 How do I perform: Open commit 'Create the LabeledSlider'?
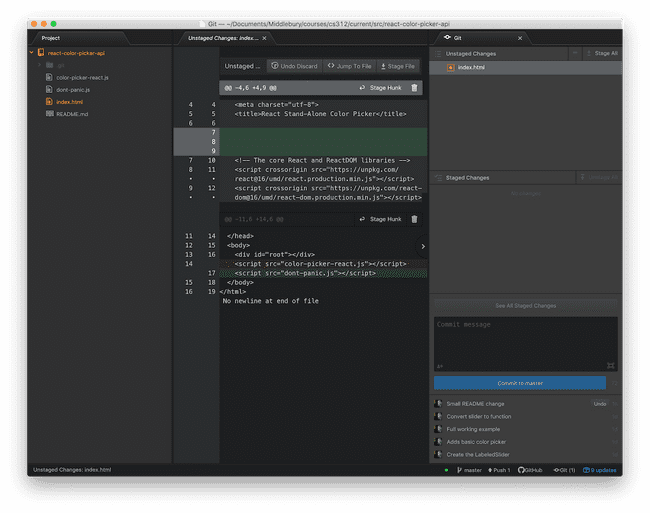(x=478, y=455)
